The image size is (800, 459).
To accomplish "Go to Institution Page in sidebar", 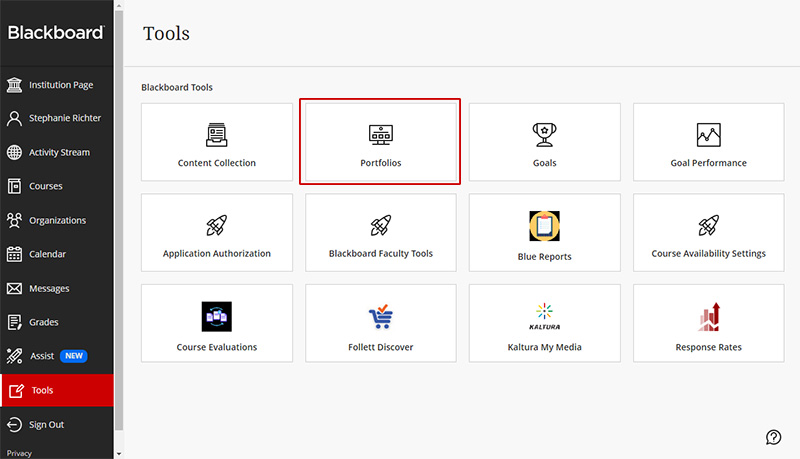I will pos(60,85).
